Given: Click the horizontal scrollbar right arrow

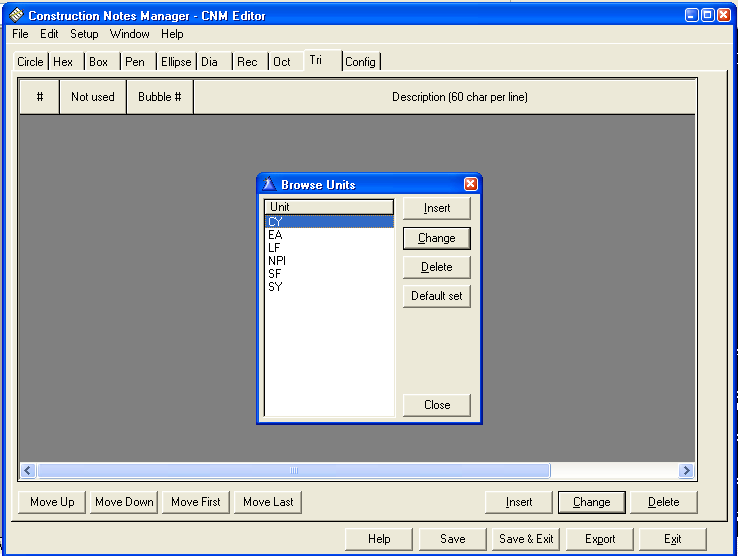Looking at the screenshot, I should [686, 470].
